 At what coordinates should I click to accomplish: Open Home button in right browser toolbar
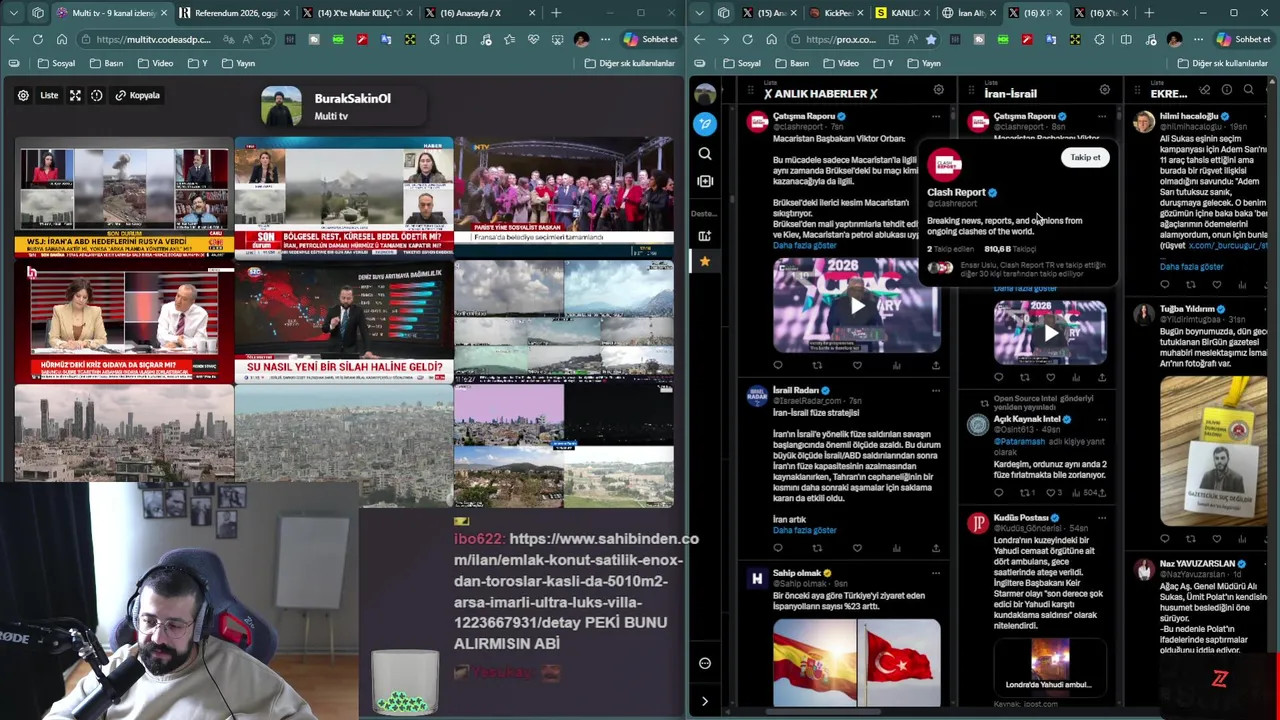(x=771, y=39)
